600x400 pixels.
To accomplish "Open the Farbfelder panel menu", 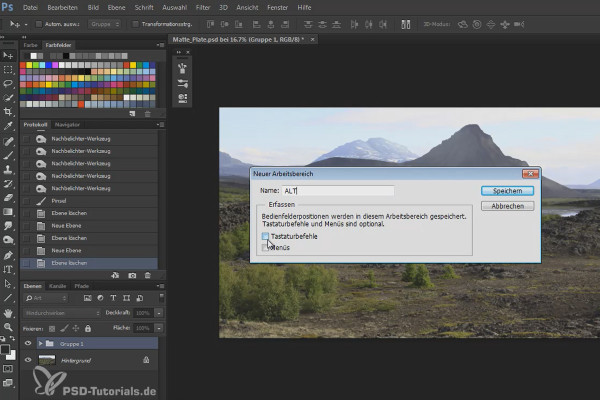I will [161, 45].
